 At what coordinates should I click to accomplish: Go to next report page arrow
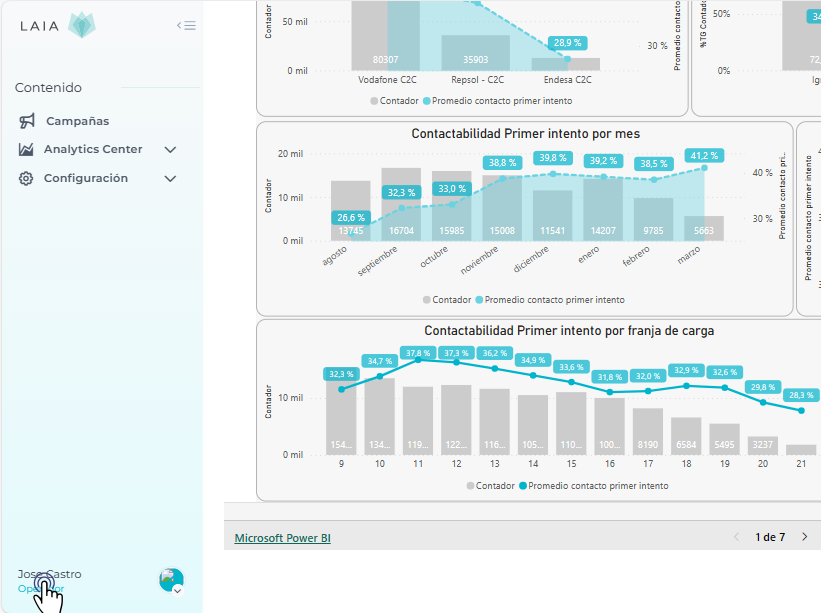(805, 537)
